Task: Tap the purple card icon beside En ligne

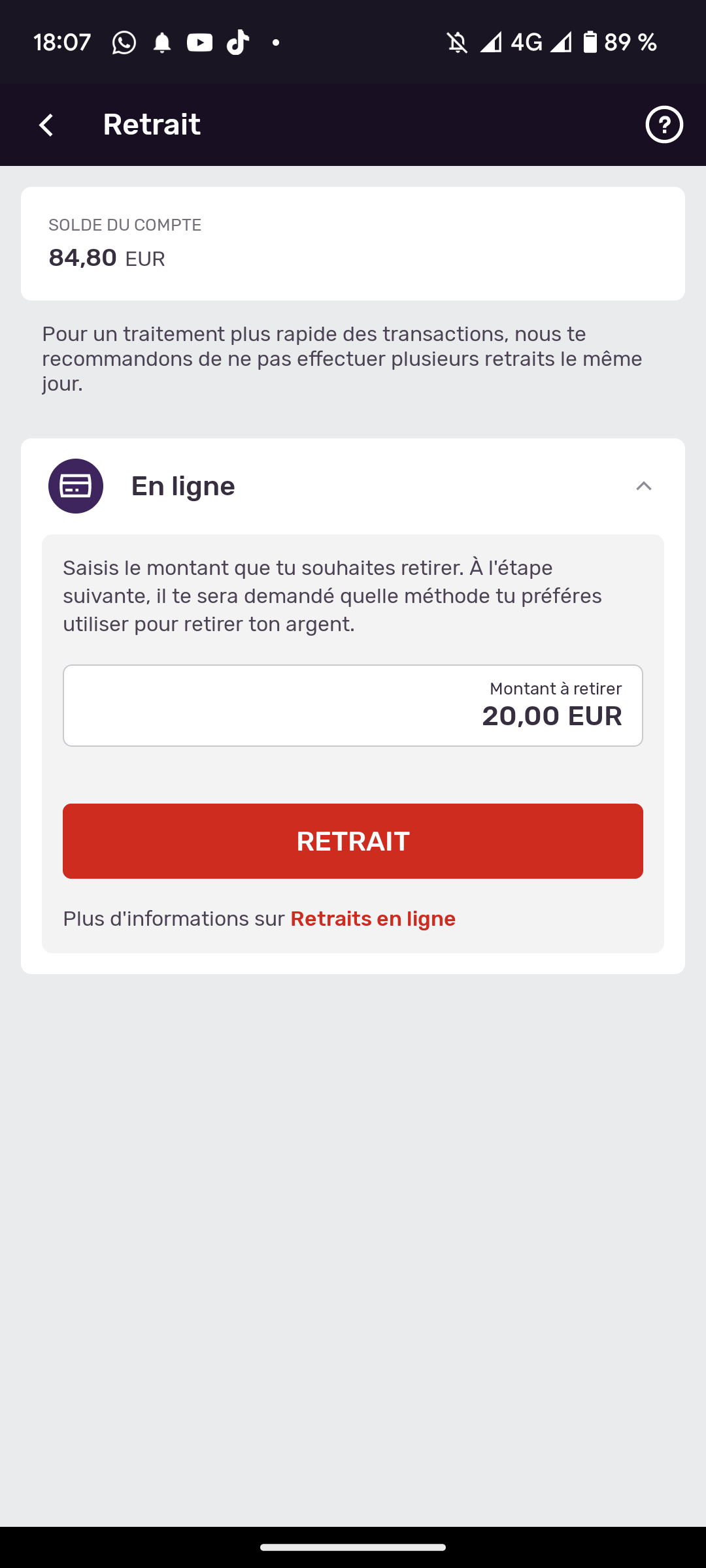Action: tap(76, 486)
